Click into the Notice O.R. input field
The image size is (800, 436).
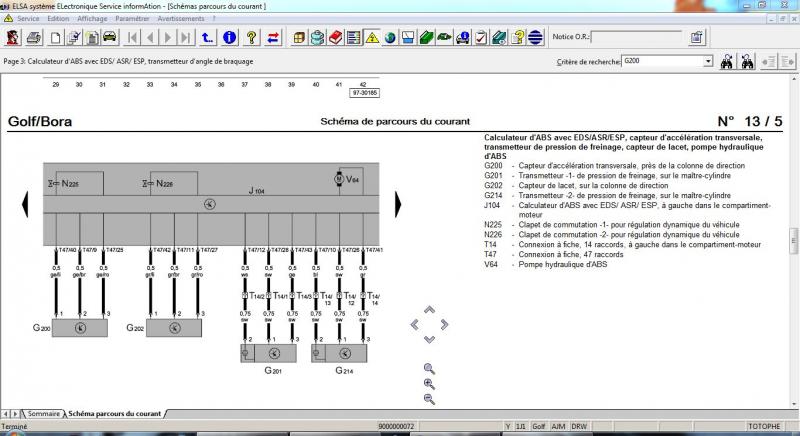pos(636,37)
